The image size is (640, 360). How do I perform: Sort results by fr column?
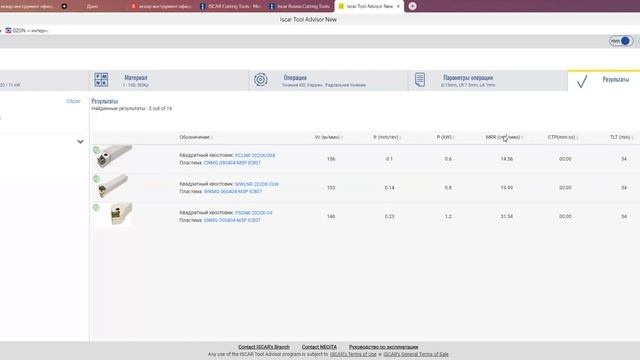[x=387, y=137]
